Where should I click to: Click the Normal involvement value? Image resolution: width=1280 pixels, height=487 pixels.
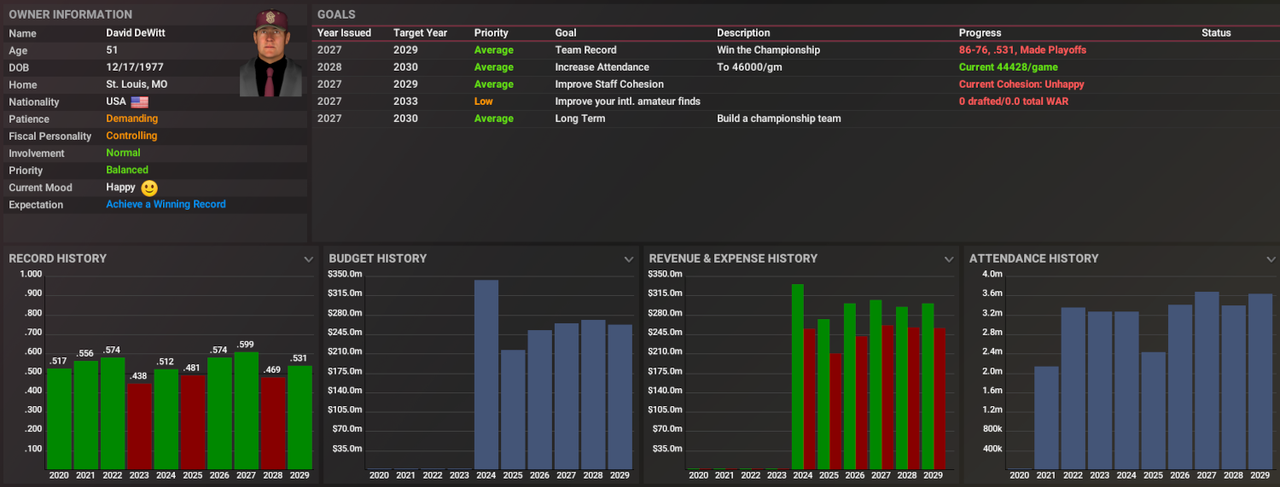point(123,153)
